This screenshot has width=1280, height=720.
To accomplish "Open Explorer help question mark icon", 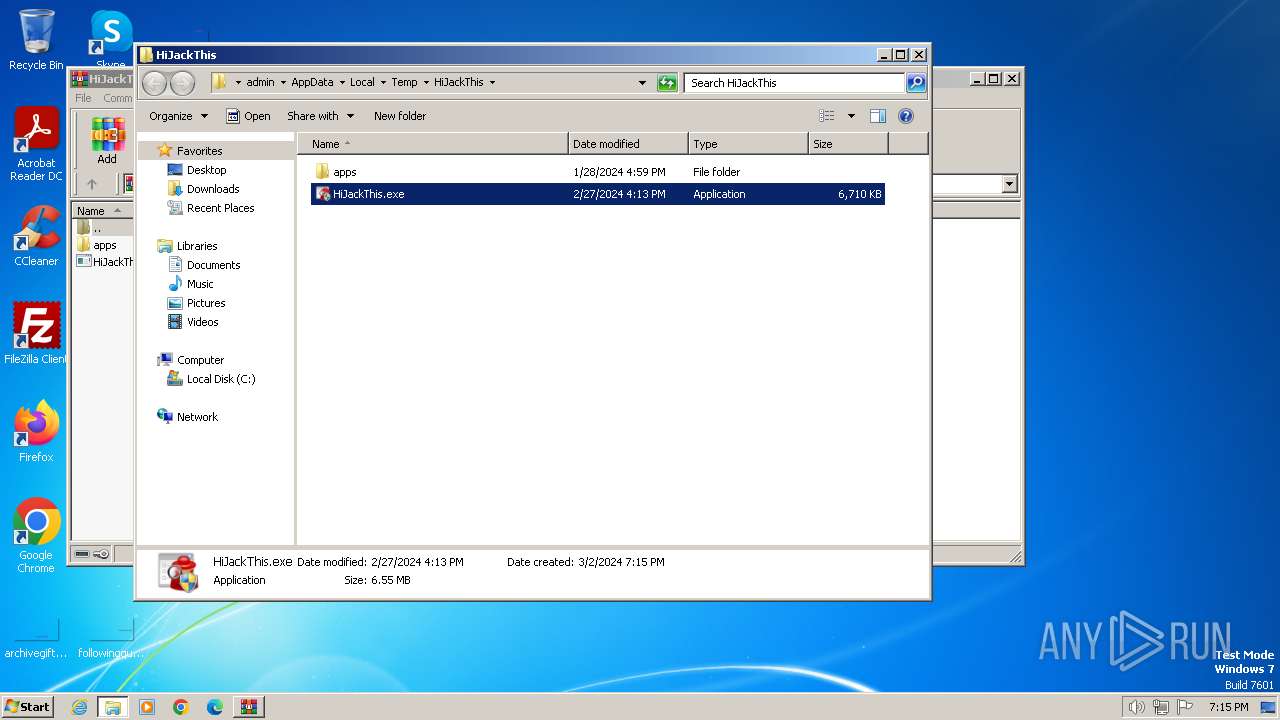I will pyautogui.click(x=906, y=116).
